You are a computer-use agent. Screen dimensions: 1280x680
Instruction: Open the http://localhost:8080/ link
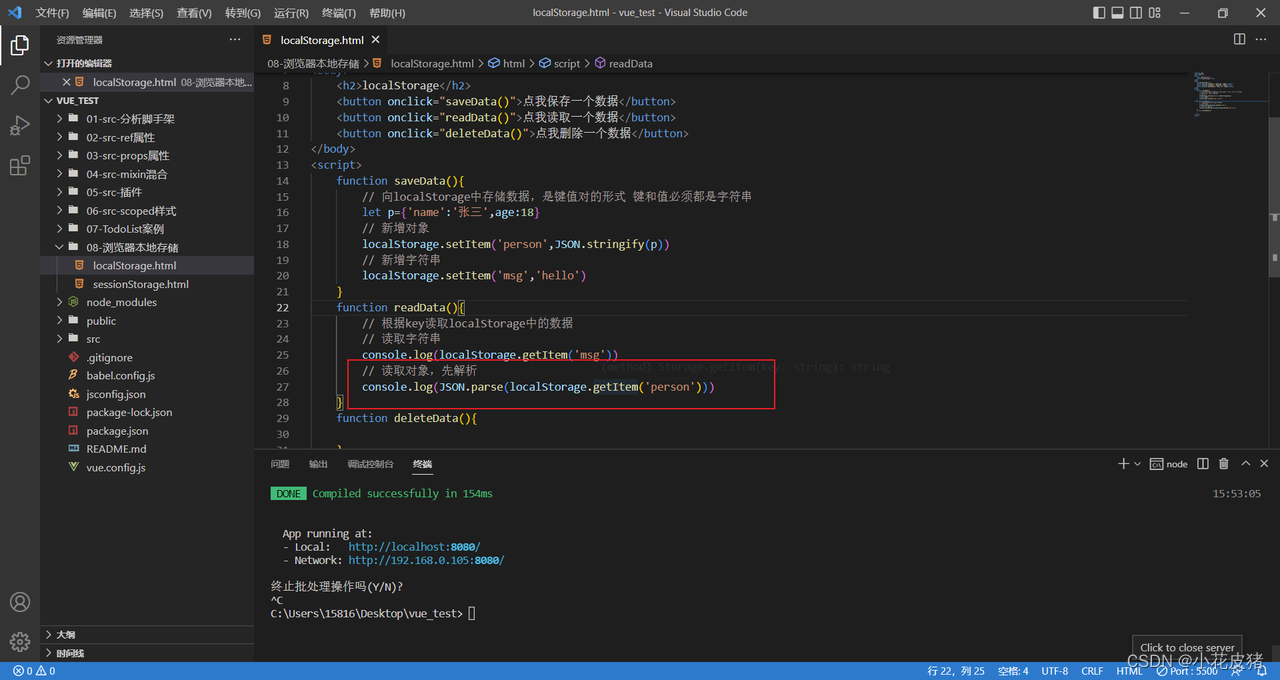(x=414, y=547)
